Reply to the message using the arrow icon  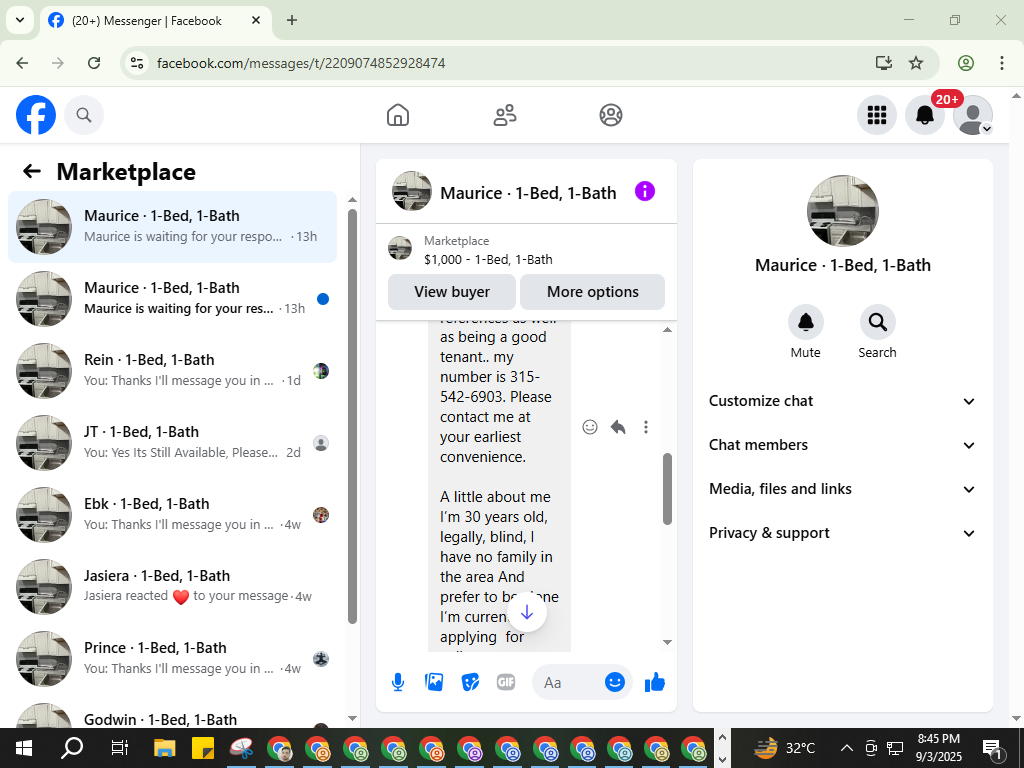point(618,427)
